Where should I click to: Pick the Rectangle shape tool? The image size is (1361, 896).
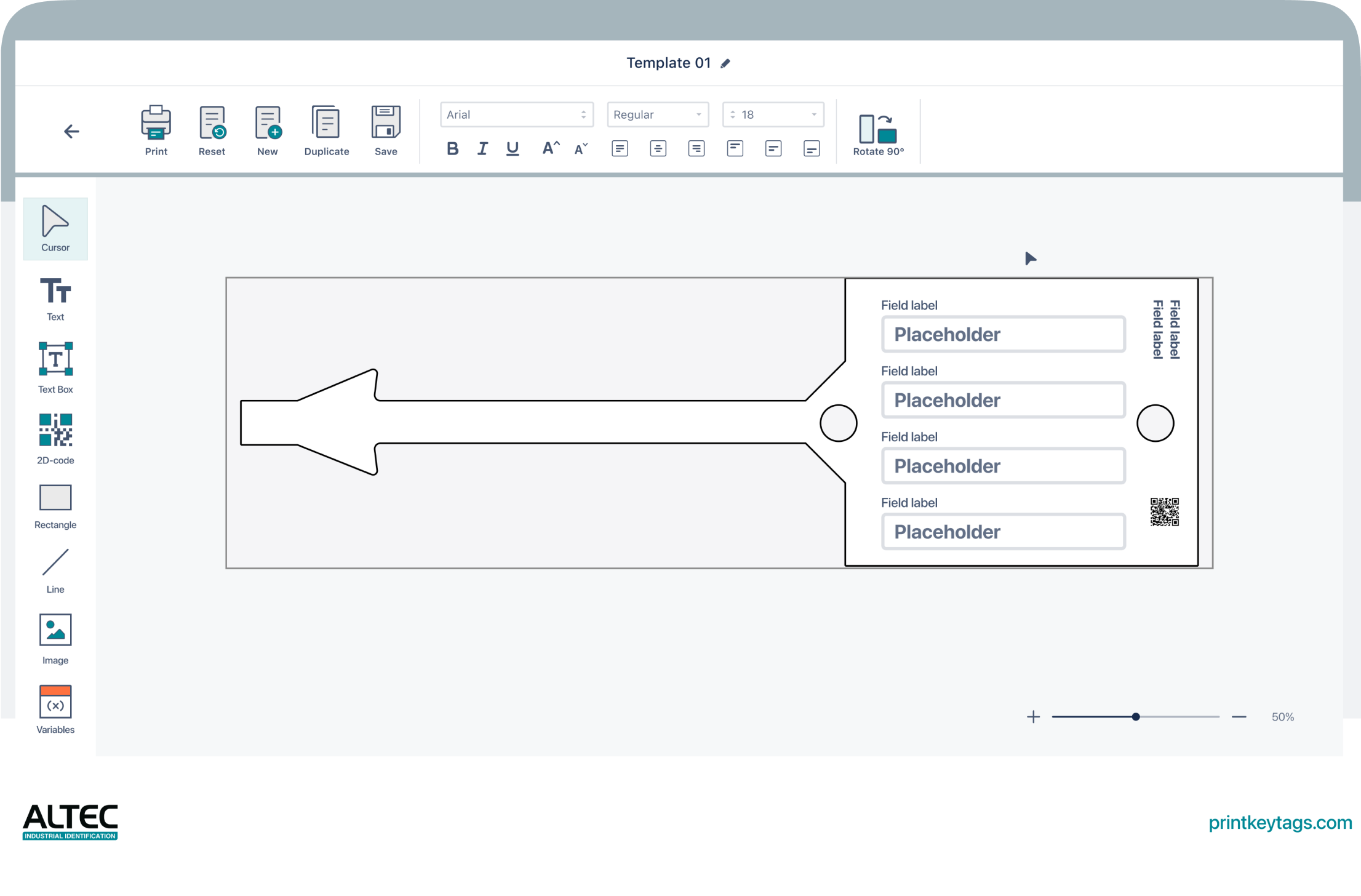pyautogui.click(x=55, y=506)
